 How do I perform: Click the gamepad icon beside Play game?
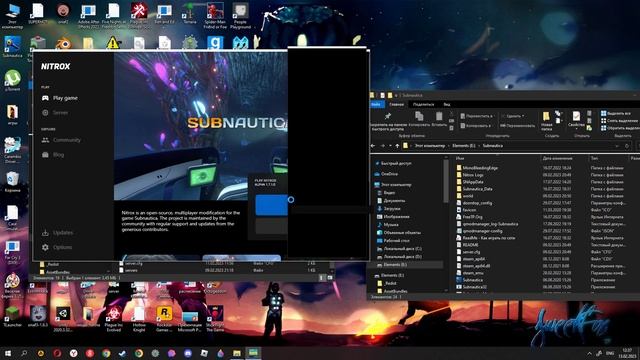pyautogui.click(x=45, y=98)
